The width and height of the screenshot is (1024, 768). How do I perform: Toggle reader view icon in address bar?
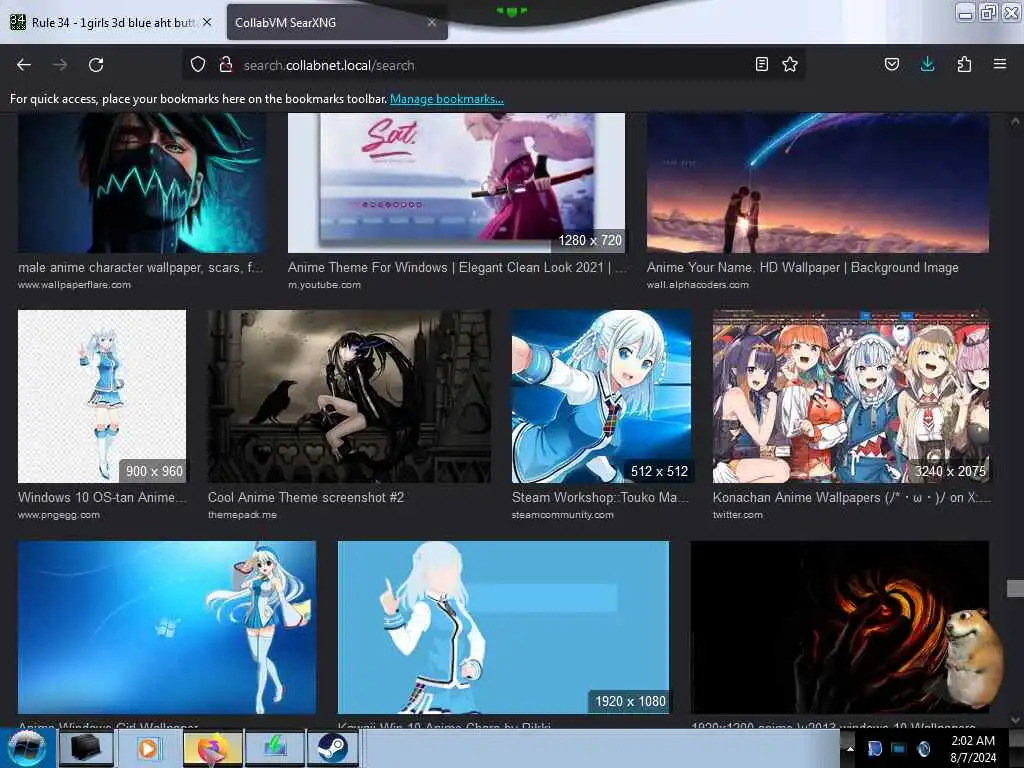tap(761, 64)
